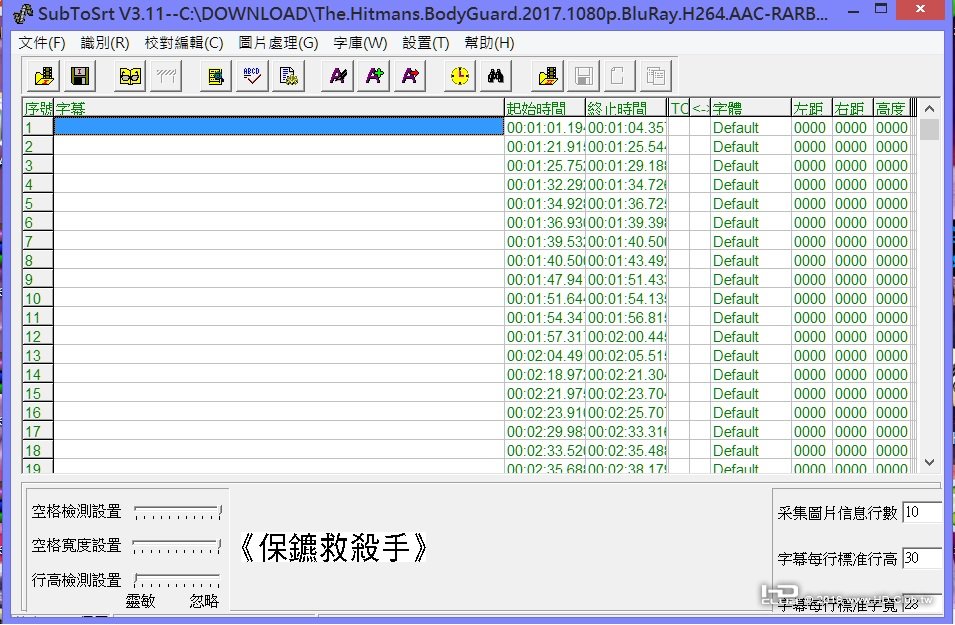The image size is (955, 625).
Task: Click the second folder with filmstrip icon
Action: click(x=548, y=76)
